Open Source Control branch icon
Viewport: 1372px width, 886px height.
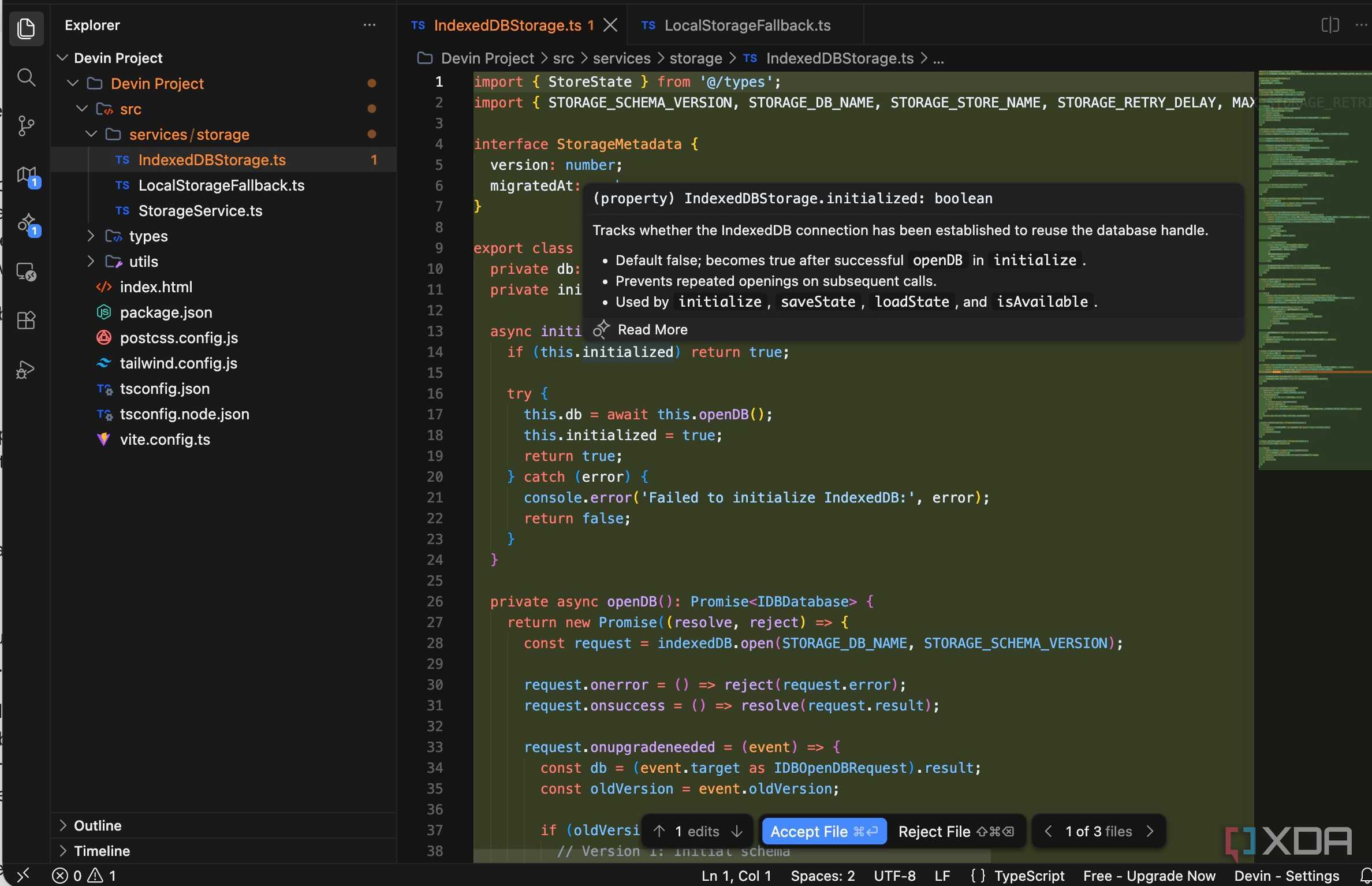[x=26, y=125]
